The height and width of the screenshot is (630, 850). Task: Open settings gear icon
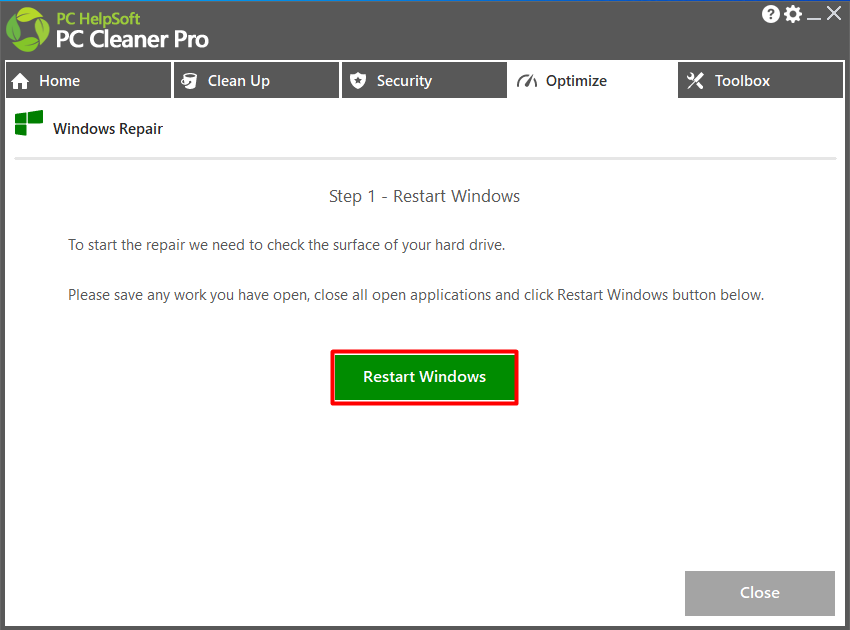coord(793,14)
